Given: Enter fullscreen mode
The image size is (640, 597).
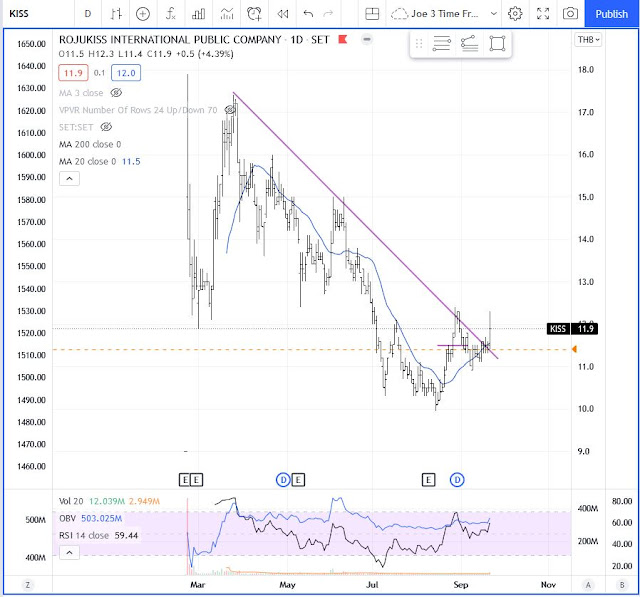Looking at the screenshot, I should tap(543, 14).
